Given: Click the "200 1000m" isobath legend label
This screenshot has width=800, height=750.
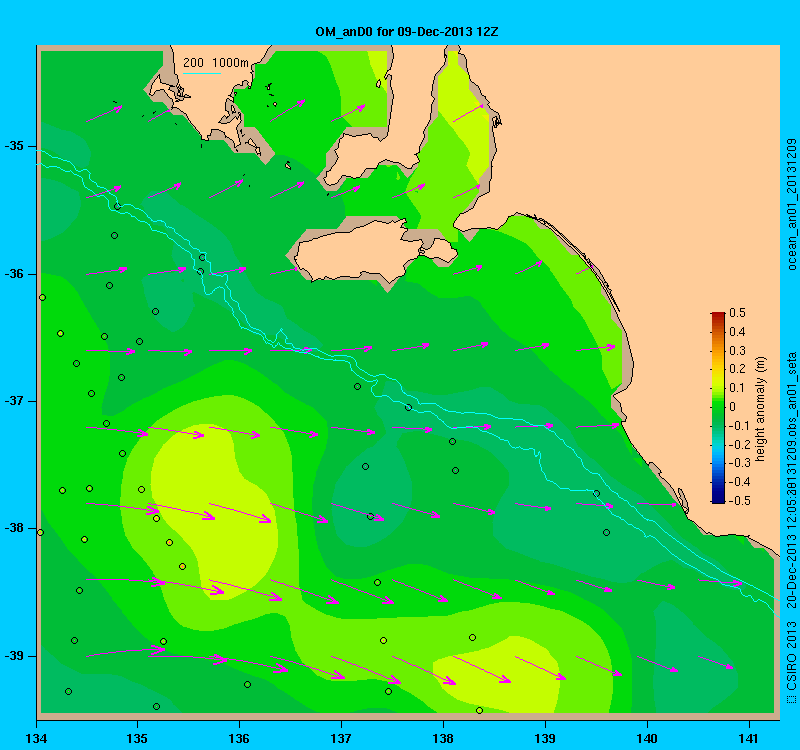Looking at the screenshot, I should [216, 62].
